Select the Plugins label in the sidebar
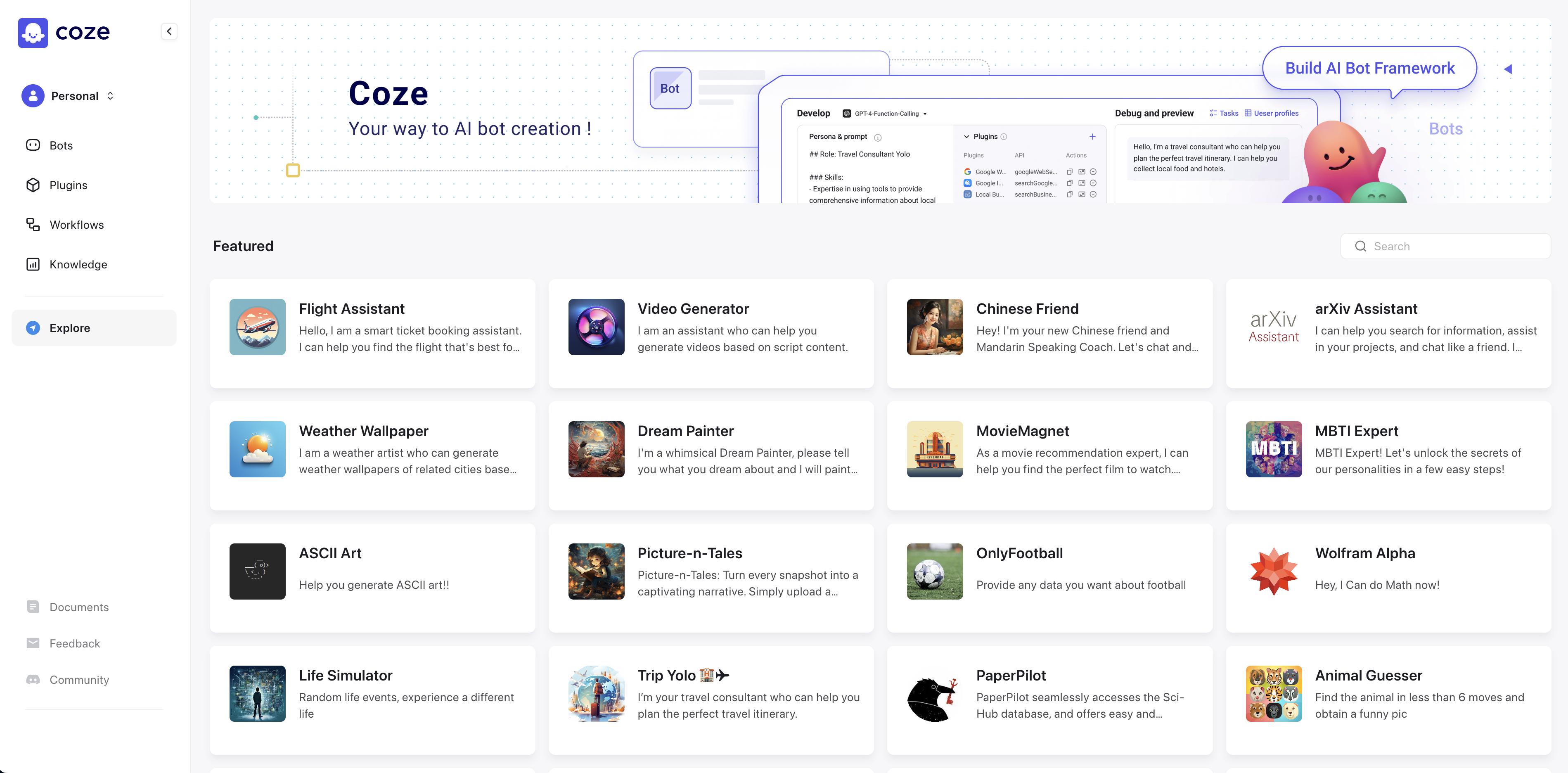 coord(68,185)
